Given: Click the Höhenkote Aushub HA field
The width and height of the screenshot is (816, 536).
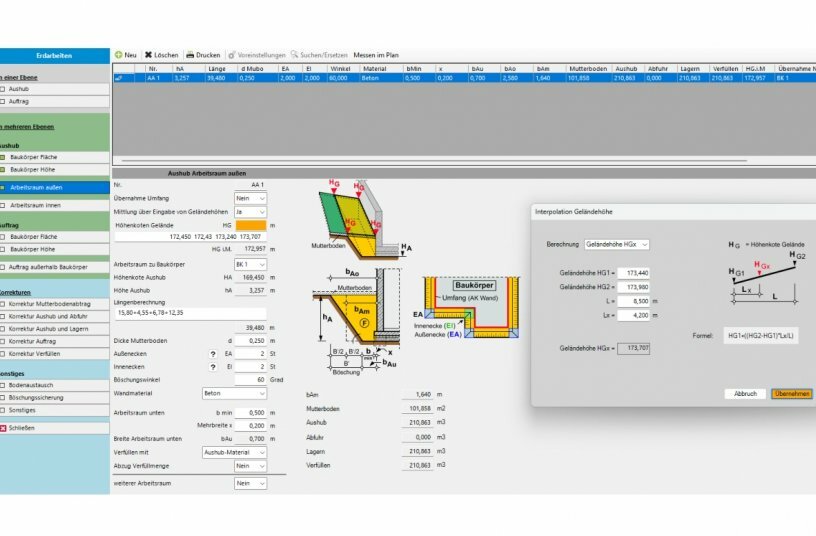Looking at the screenshot, I should 250,277.
